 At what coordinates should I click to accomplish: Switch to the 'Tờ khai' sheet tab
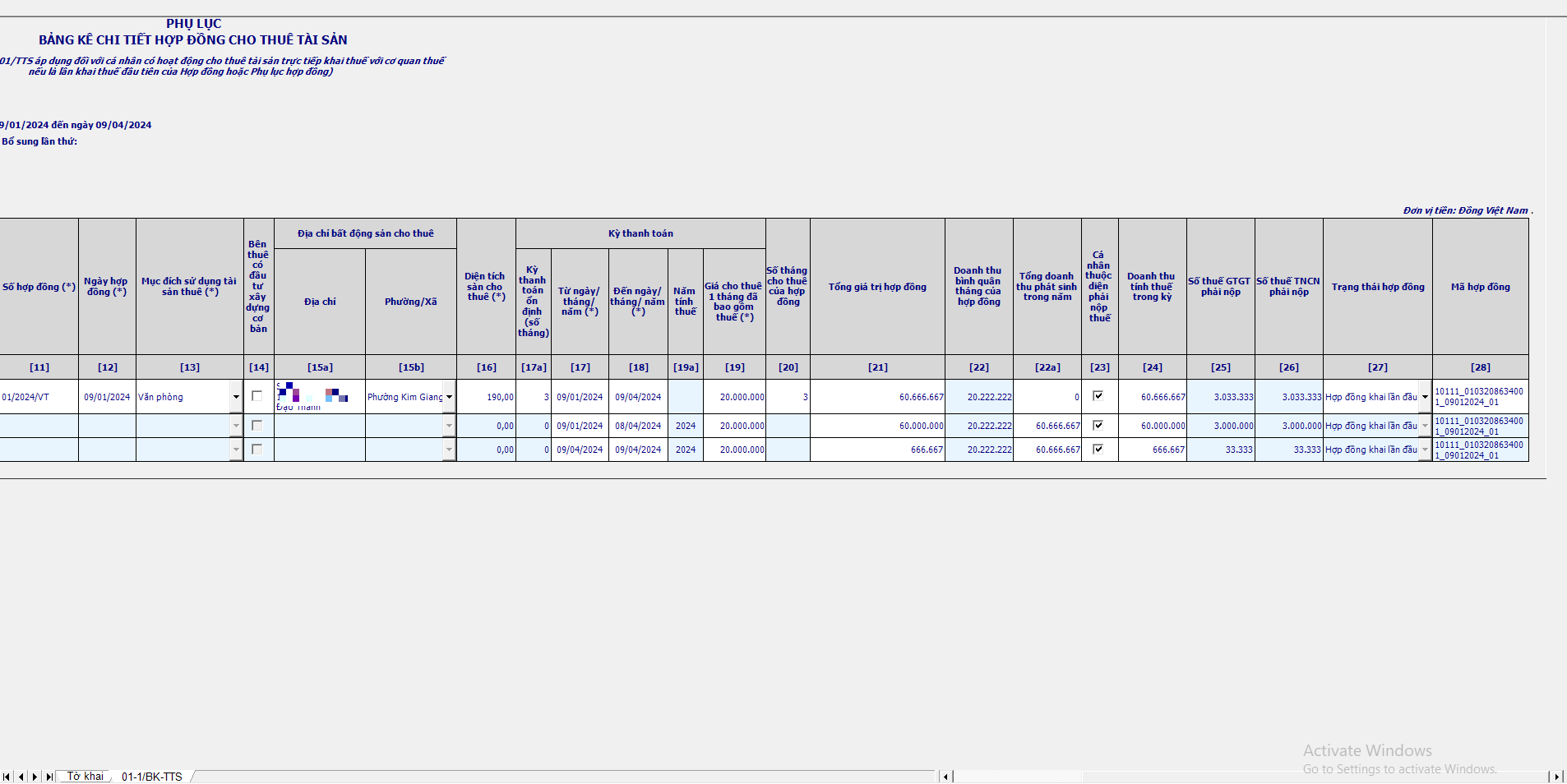86,777
